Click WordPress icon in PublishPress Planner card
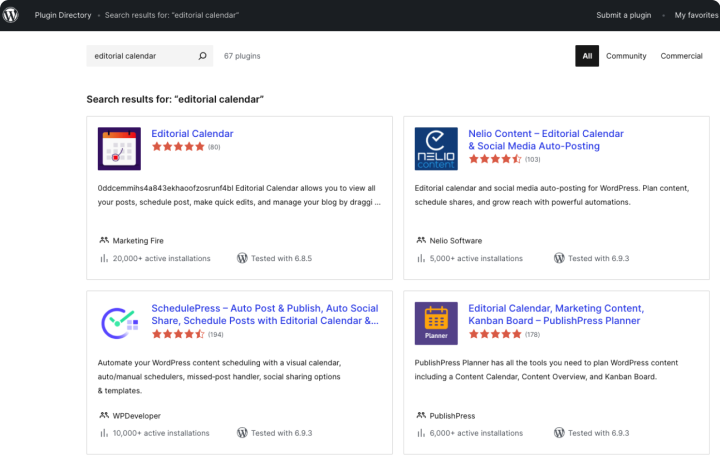The height and width of the screenshot is (460, 720). click(x=559, y=432)
